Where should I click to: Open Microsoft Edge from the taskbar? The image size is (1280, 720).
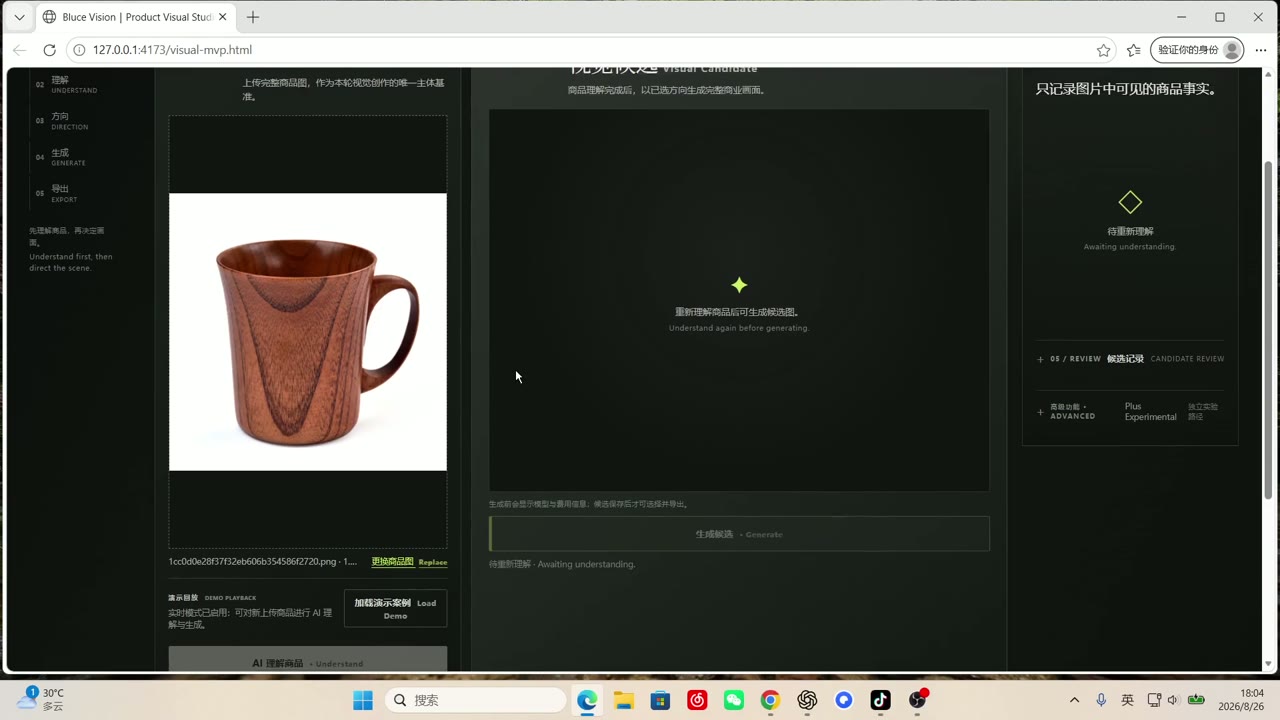pos(587,700)
